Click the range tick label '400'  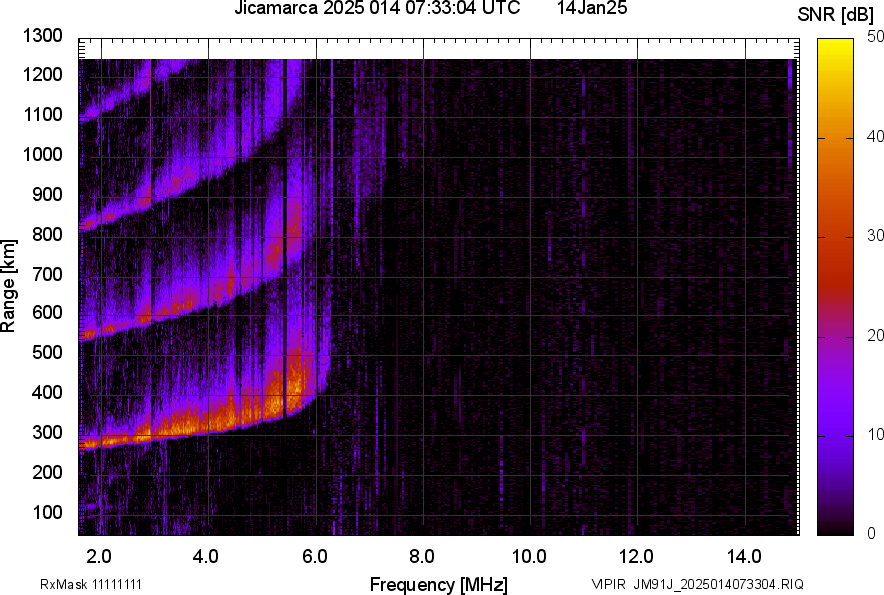[x=47, y=392]
